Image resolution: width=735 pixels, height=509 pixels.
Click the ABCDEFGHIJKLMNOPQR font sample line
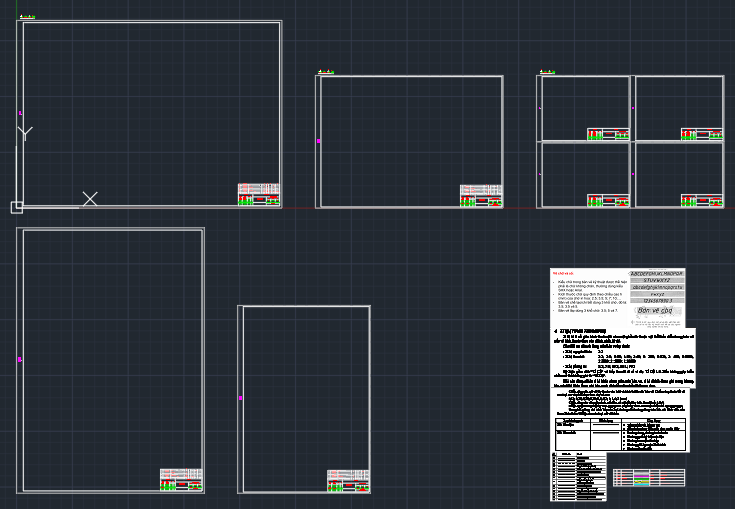(x=657, y=273)
